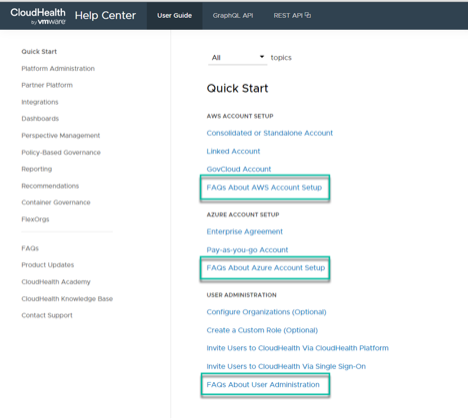Open CloudHealth Knowledge Base link
The image size is (468, 420).
[67, 299]
